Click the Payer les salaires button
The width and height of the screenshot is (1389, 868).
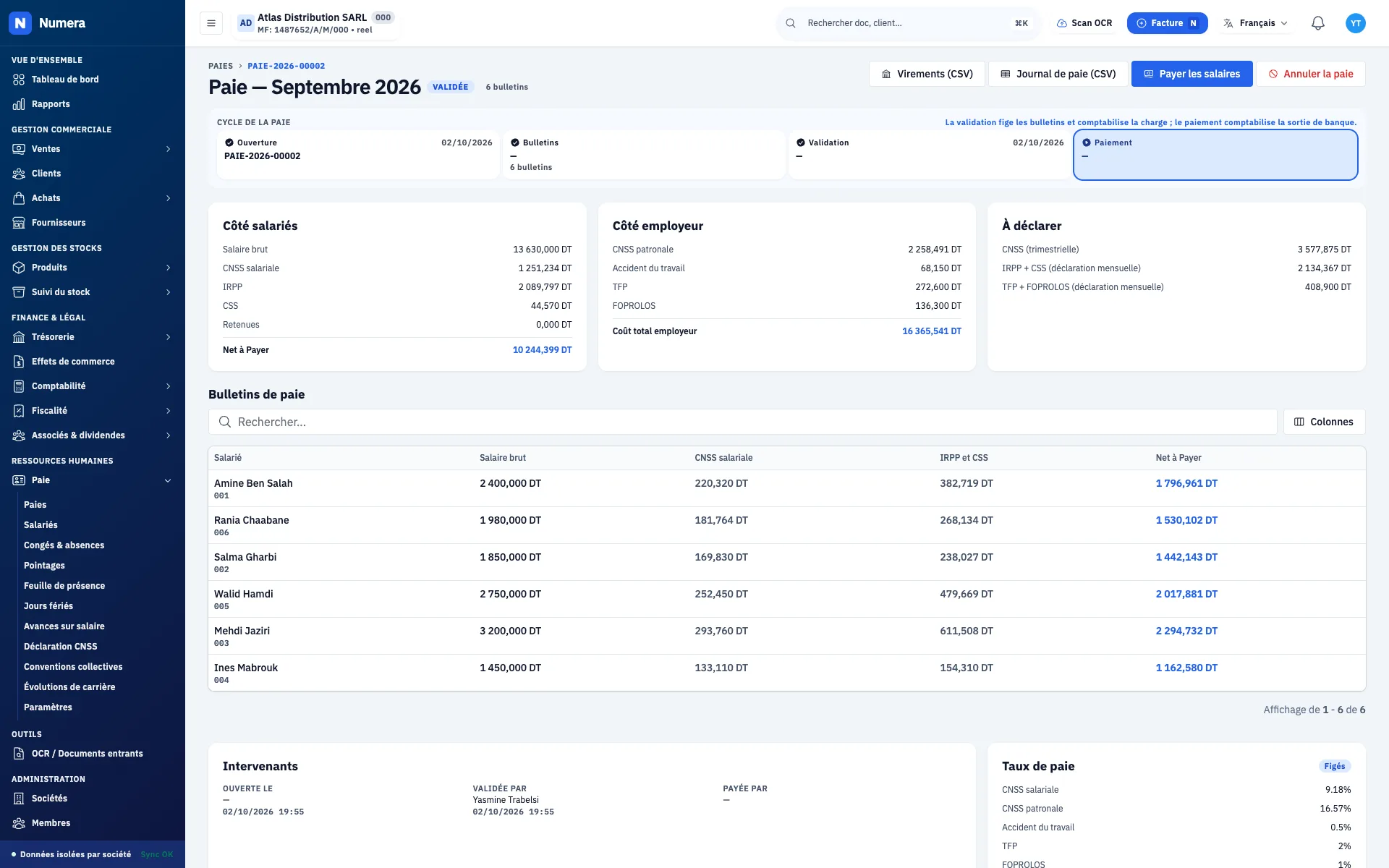(1192, 74)
